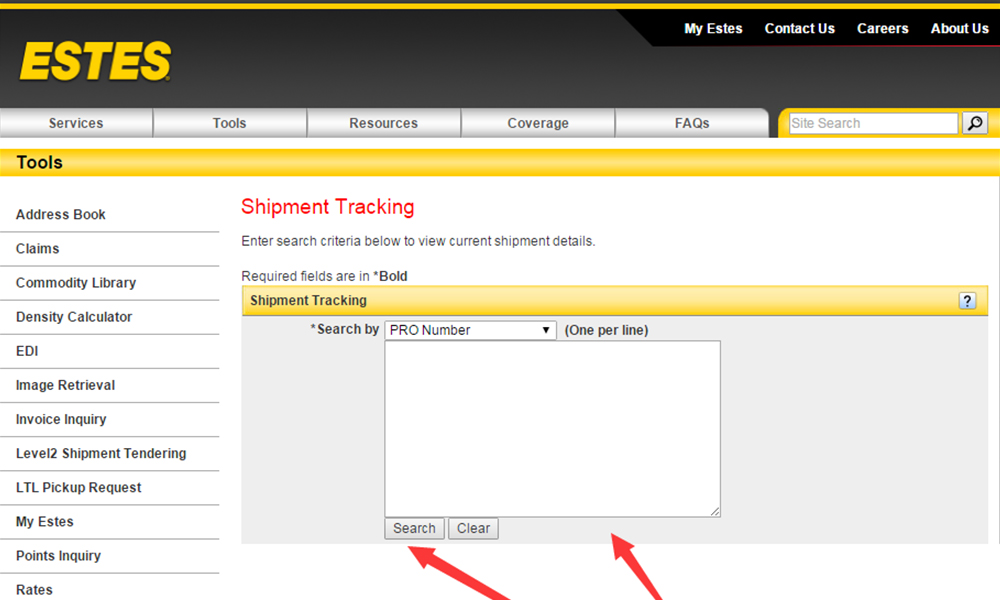This screenshot has height=600, width=1000.
Task: Click the text area resize grip corner
Action: tap(715, 511)
